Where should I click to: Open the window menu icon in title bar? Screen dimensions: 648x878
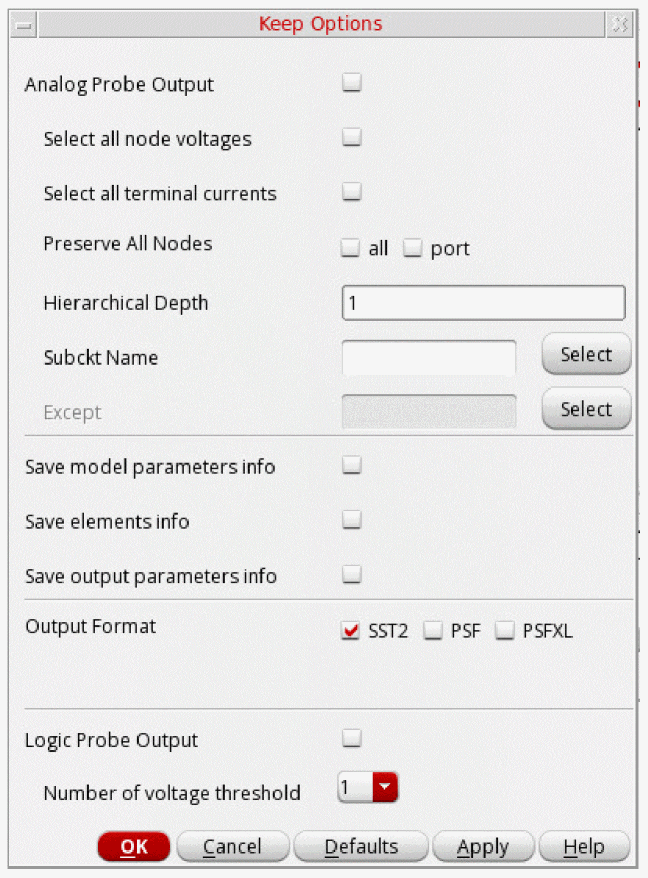coord(25,25)
